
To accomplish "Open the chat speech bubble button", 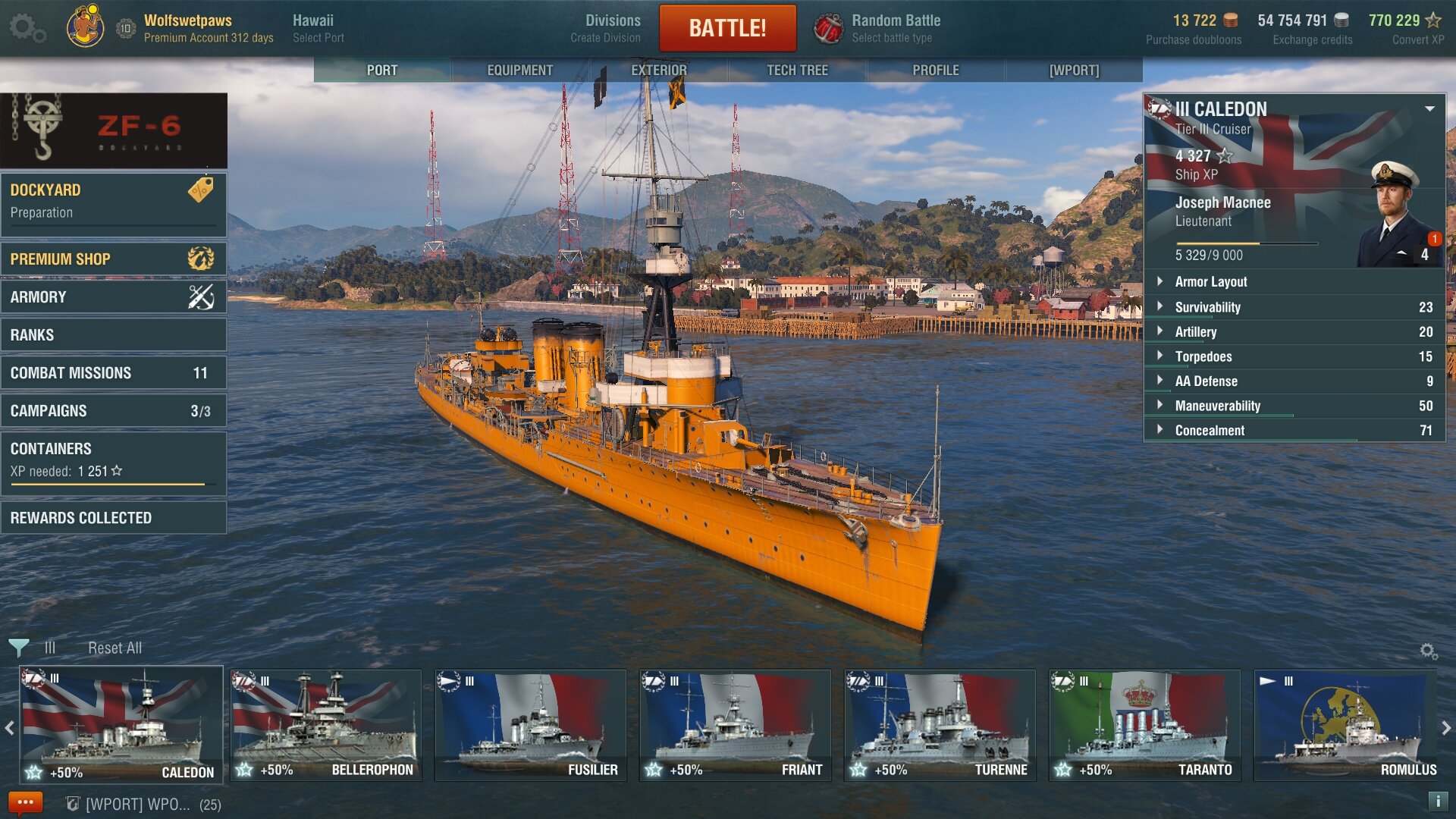I will pos(25,802).
